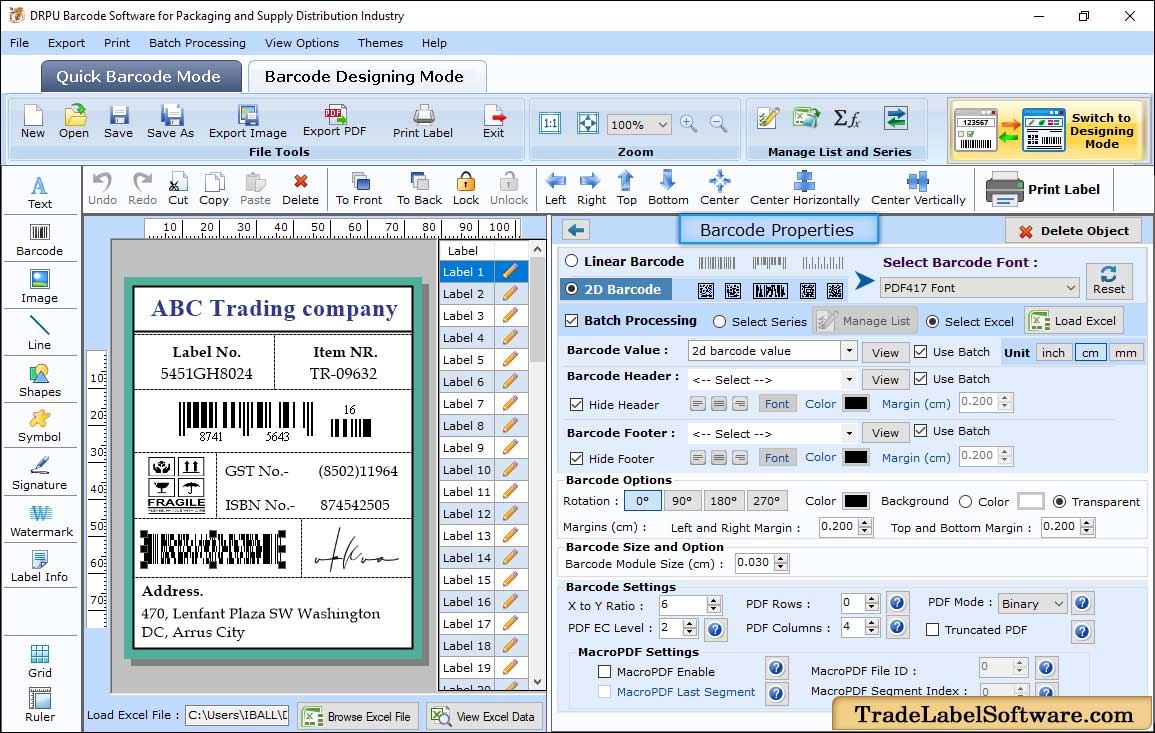The image size is (1155, 733).
Task: Open the View Options menu
Action: tap(302, 43)
